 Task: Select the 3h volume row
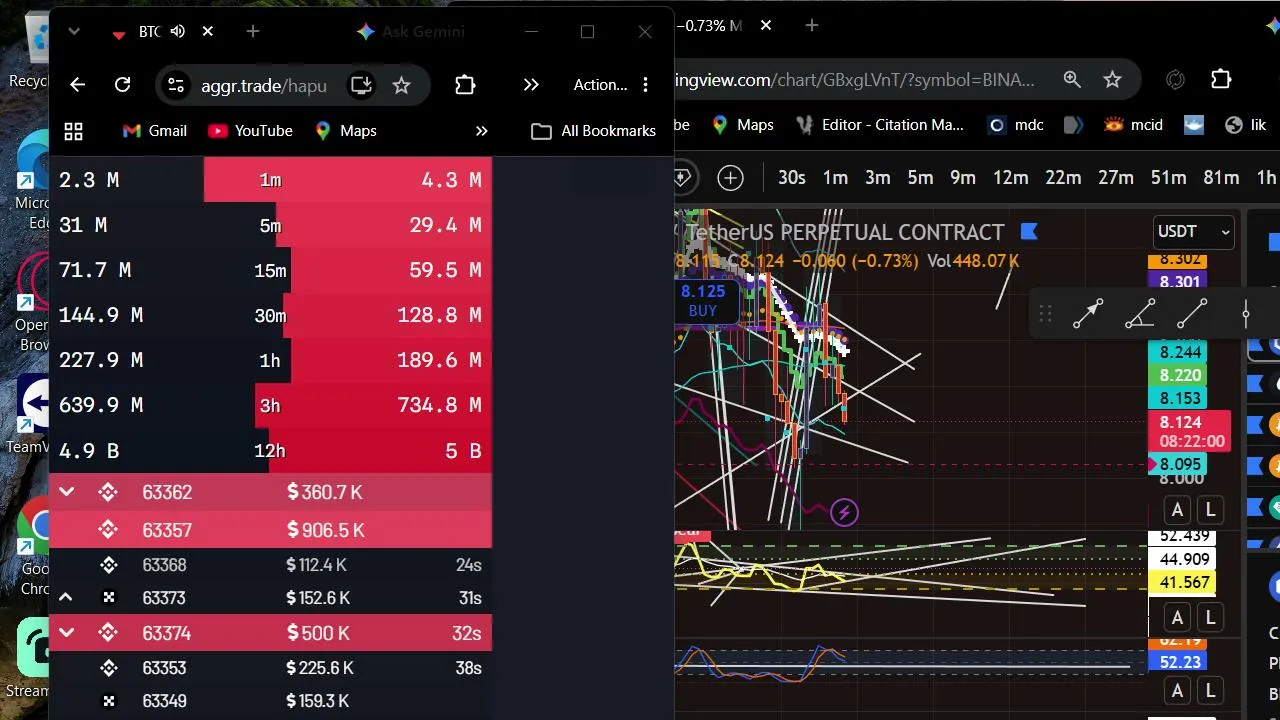click(x=270, y=405)
